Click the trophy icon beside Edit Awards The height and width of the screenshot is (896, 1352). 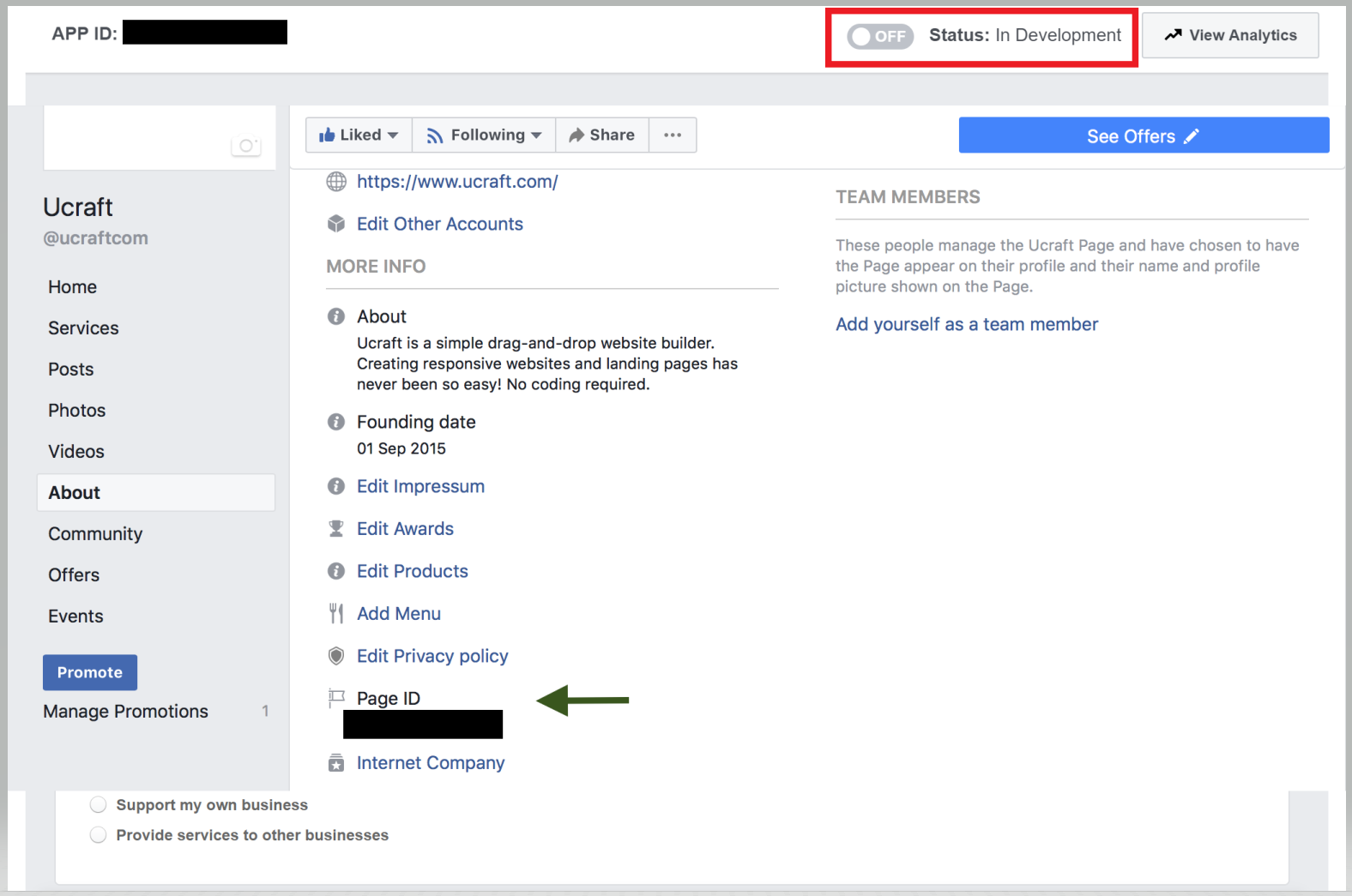click(336, 529)
